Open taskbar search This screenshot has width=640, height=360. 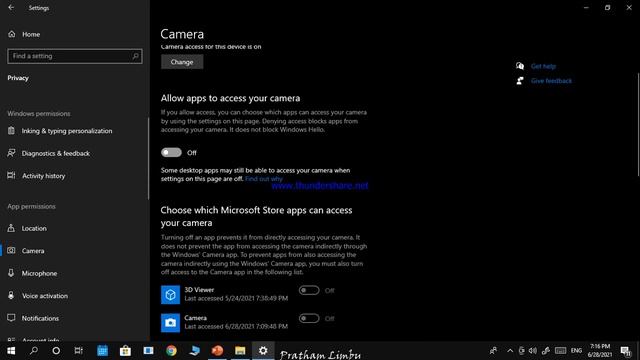34,351
